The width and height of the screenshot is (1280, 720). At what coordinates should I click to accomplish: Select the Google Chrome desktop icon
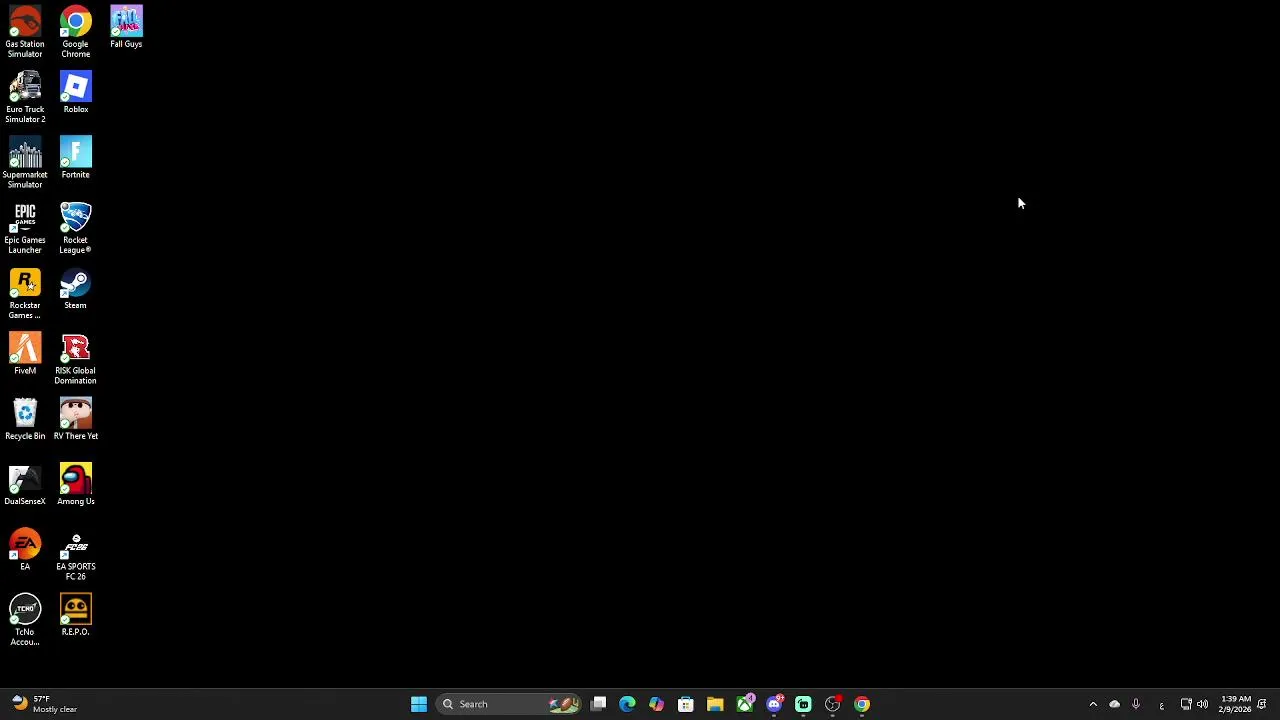point(76,32)
